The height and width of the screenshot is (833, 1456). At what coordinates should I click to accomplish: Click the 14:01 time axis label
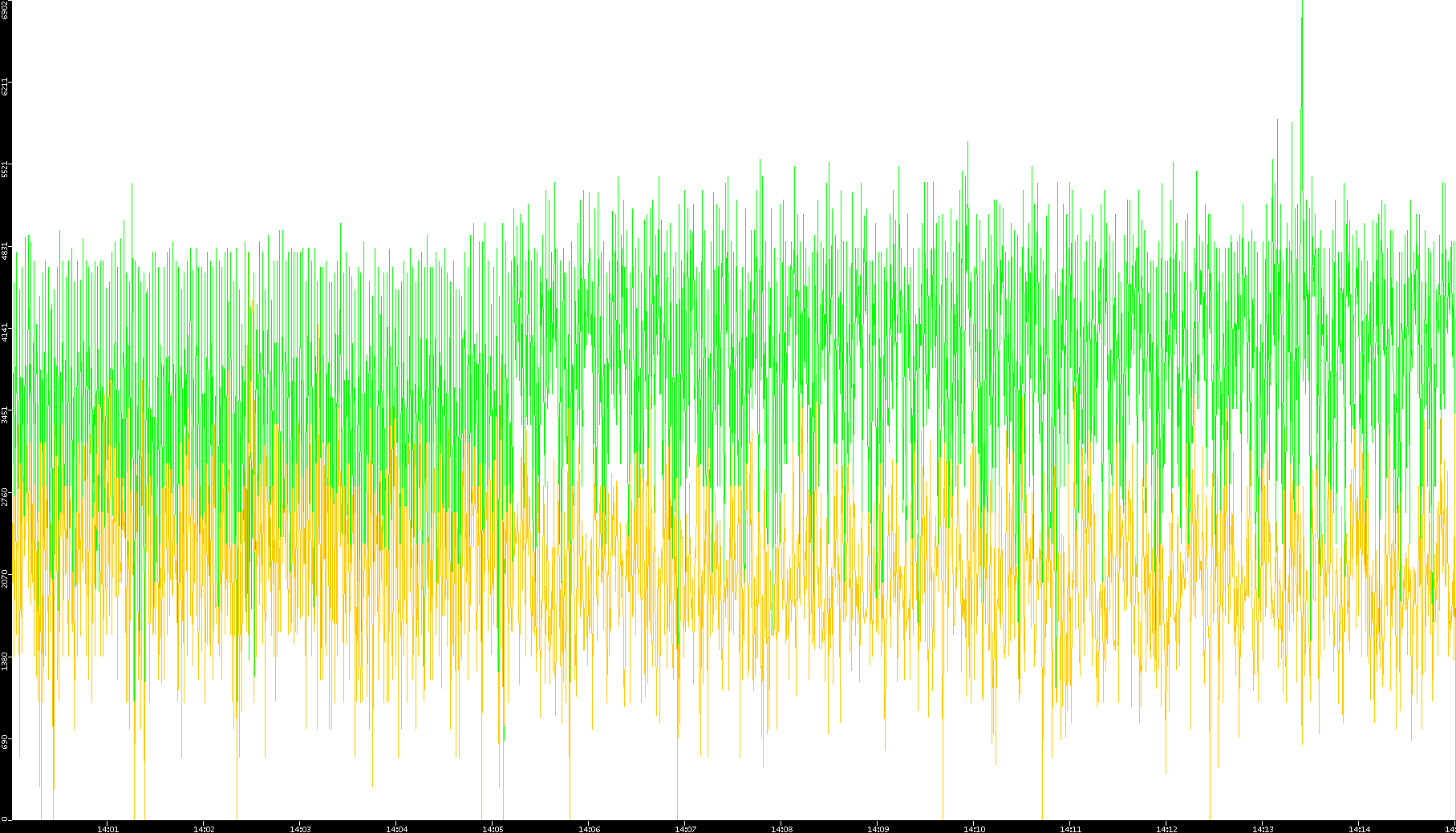107,829
